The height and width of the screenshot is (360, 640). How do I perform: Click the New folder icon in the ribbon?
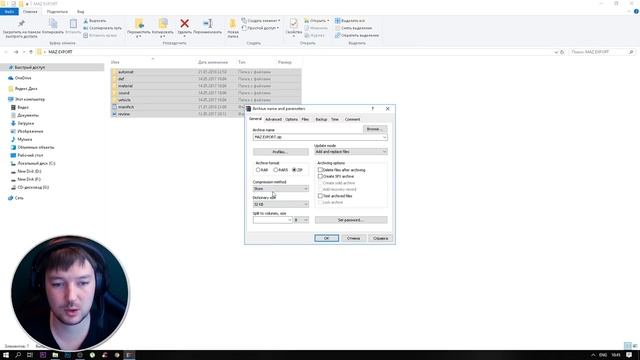(233, 24)
